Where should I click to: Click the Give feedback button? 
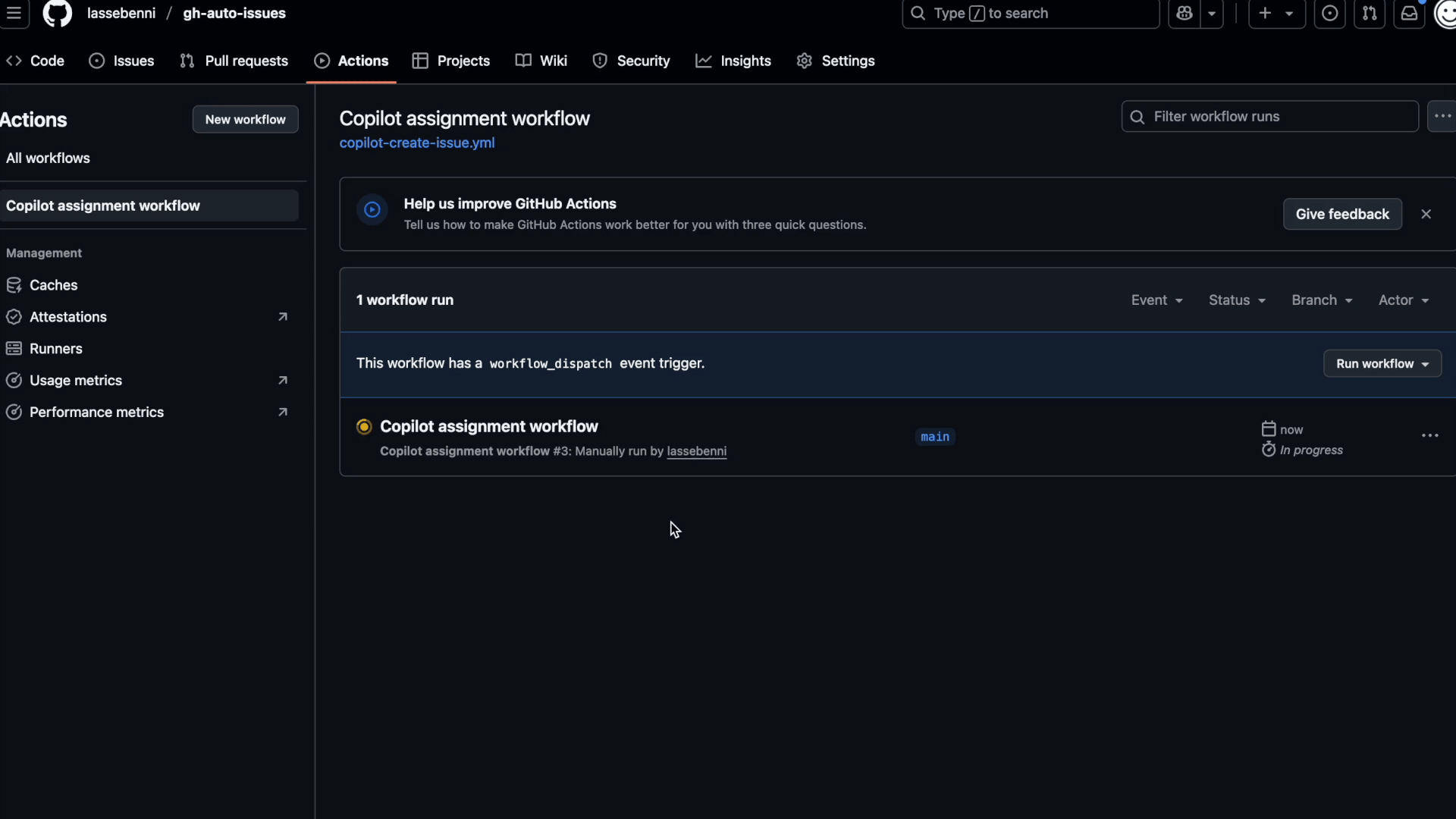click(x=1341, y=214)
